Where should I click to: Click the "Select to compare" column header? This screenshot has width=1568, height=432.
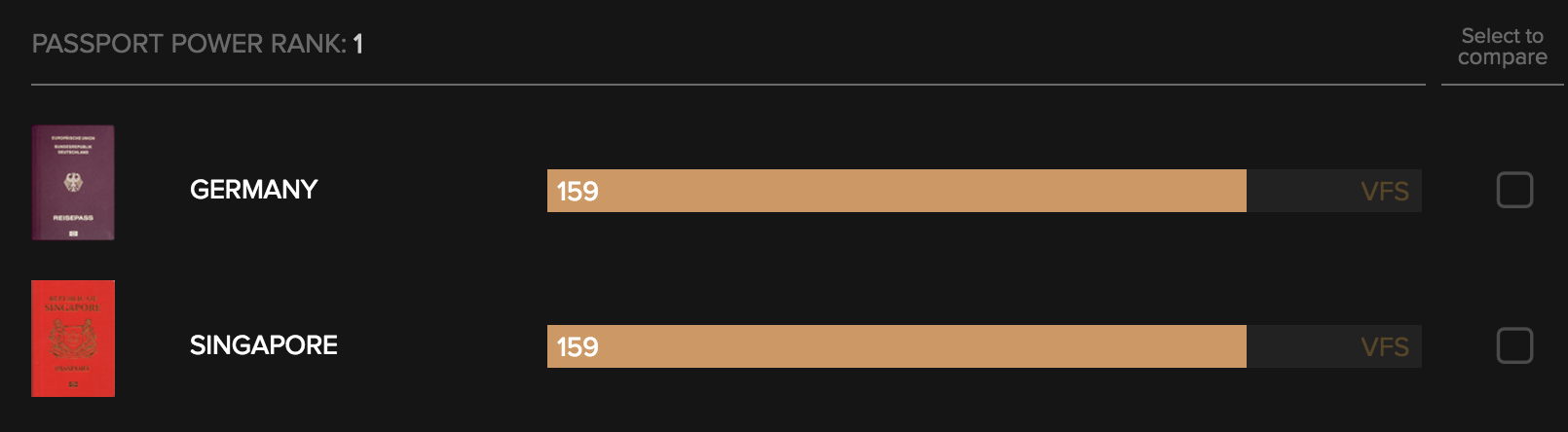(x=1502, y=47)
